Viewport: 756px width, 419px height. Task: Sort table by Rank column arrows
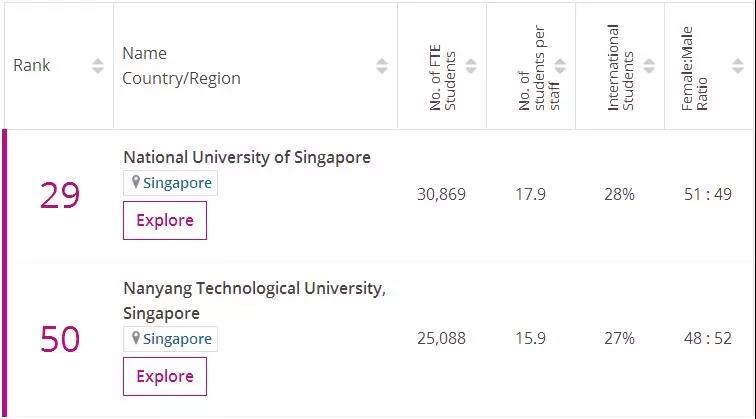(x=97, y=66)
